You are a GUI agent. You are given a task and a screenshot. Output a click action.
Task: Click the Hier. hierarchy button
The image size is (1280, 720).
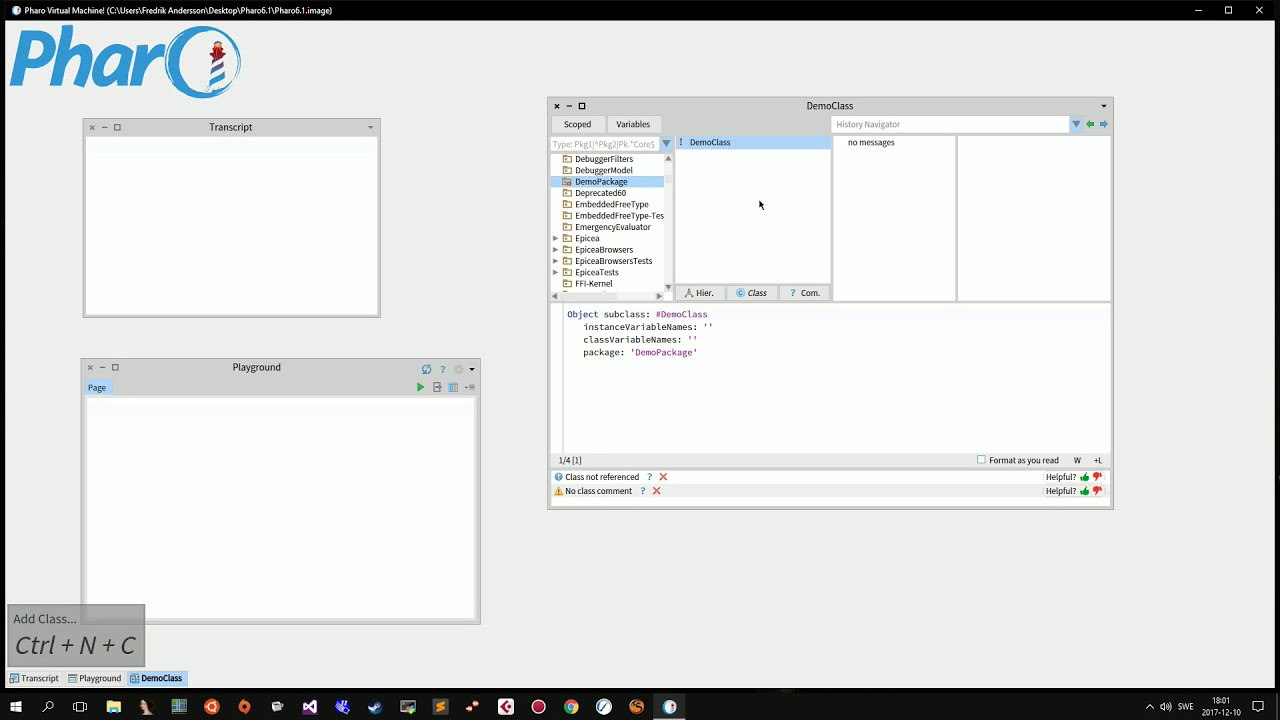click(x=699, y=293)
